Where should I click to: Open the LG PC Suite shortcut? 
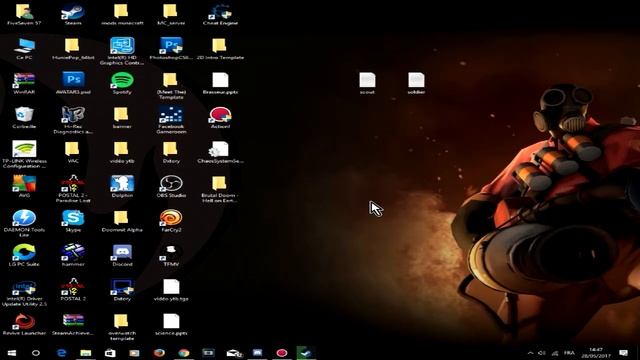click(x=24, y=256)
